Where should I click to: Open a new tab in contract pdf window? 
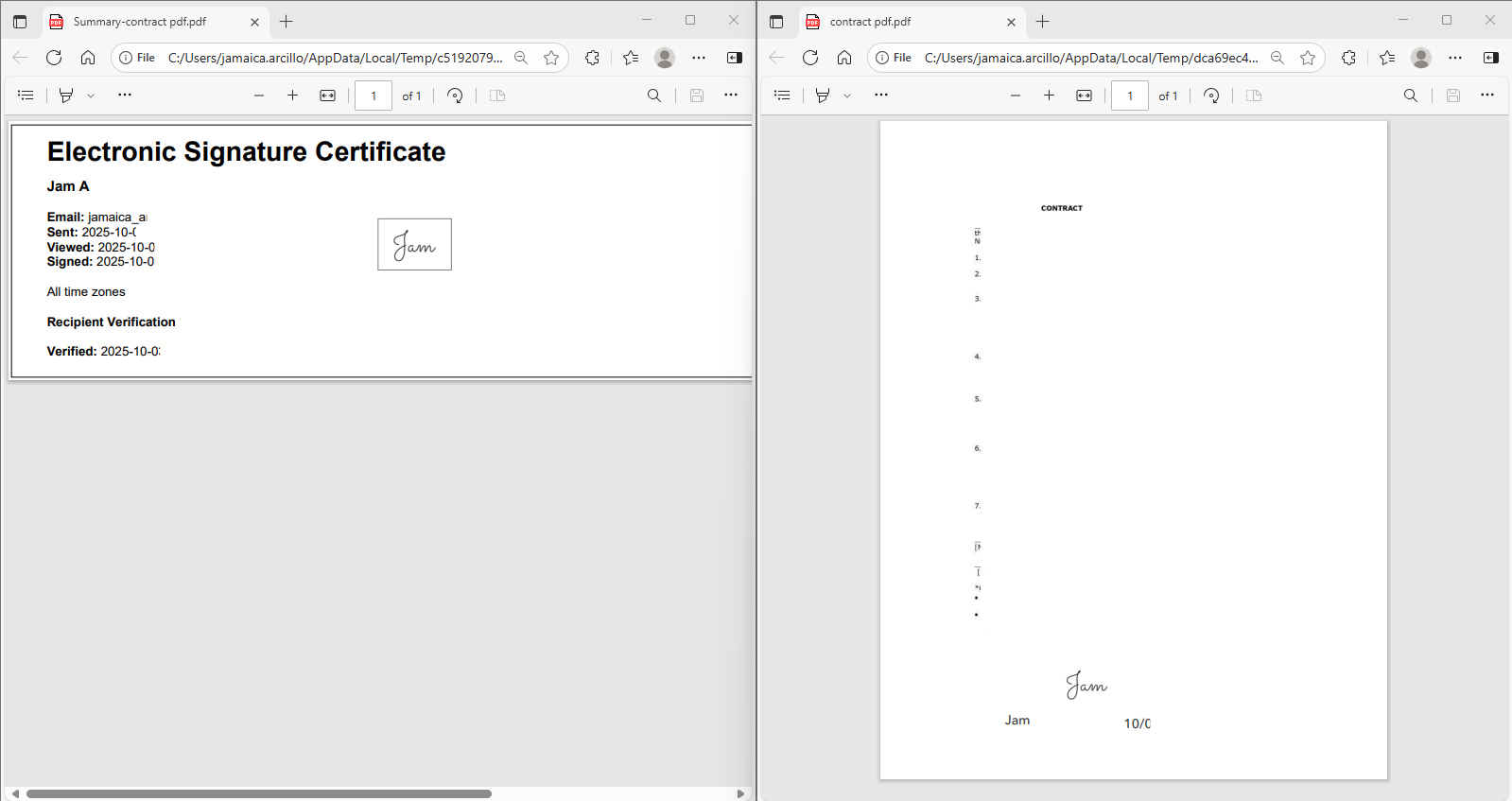pos(1043,22)
